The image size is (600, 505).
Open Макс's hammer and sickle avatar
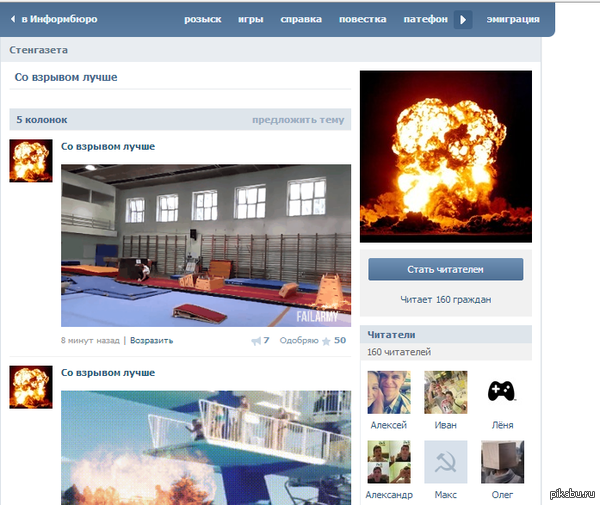pos(445,462)
